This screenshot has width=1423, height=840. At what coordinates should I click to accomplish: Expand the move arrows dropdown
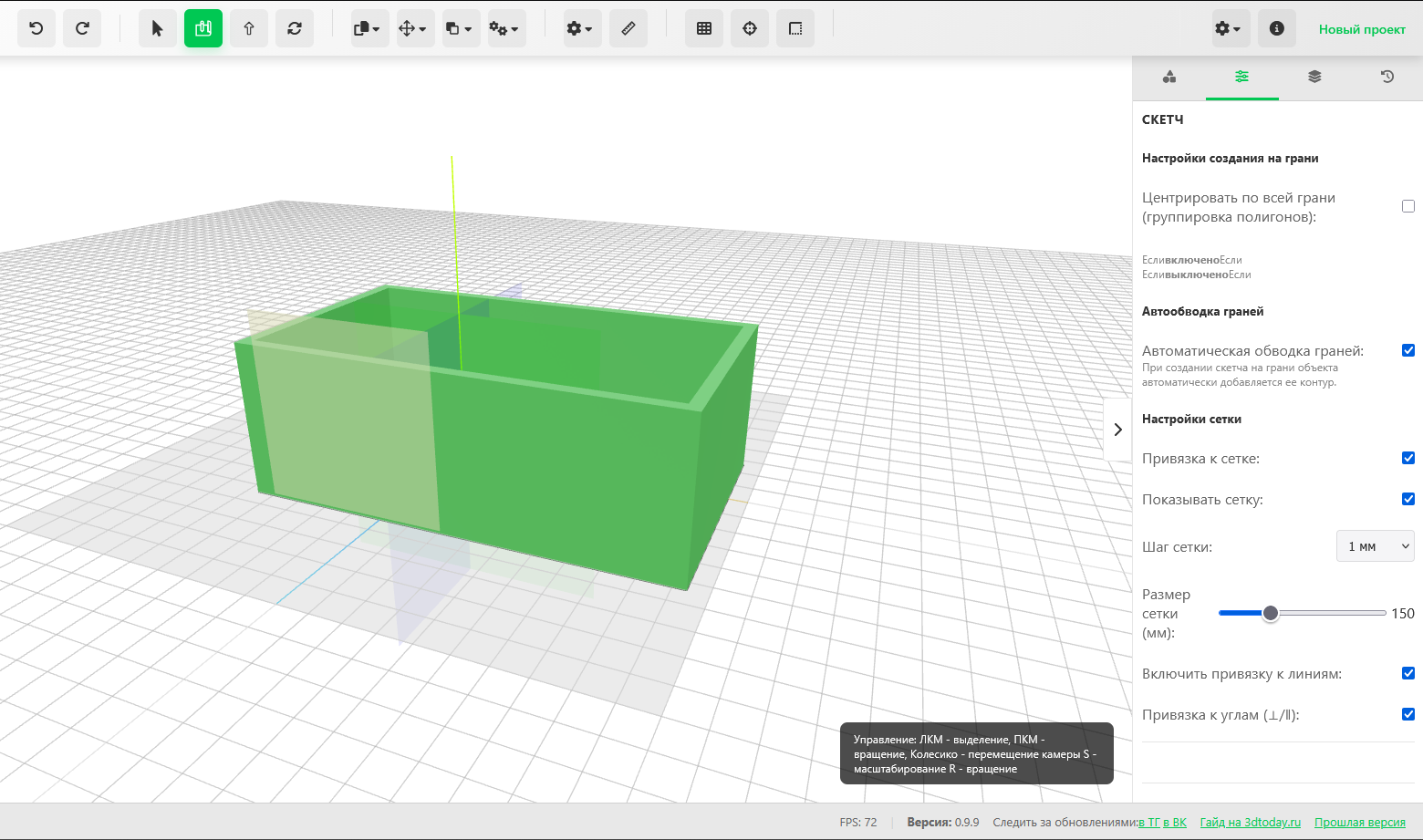pyautogui.click(x=414, y=28)
